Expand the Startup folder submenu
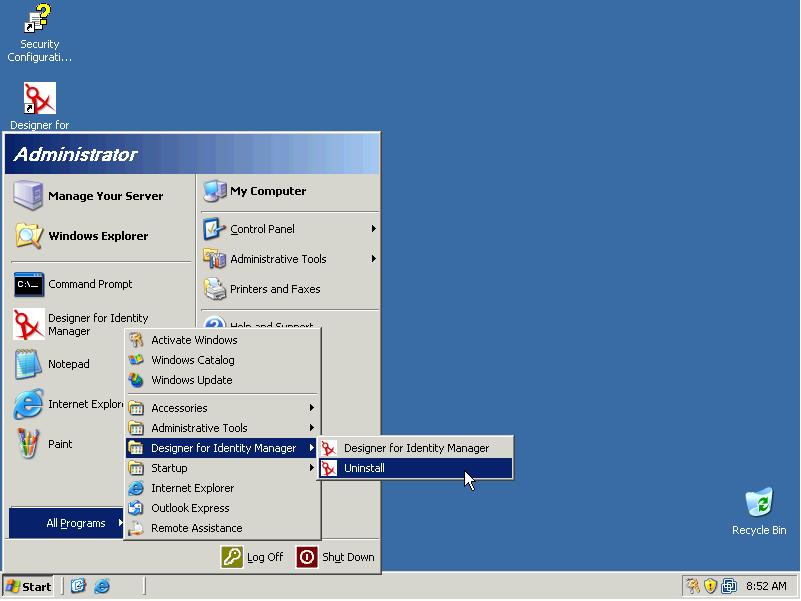The height and width of the screenshot is (601, 801). tap(223, 468)
